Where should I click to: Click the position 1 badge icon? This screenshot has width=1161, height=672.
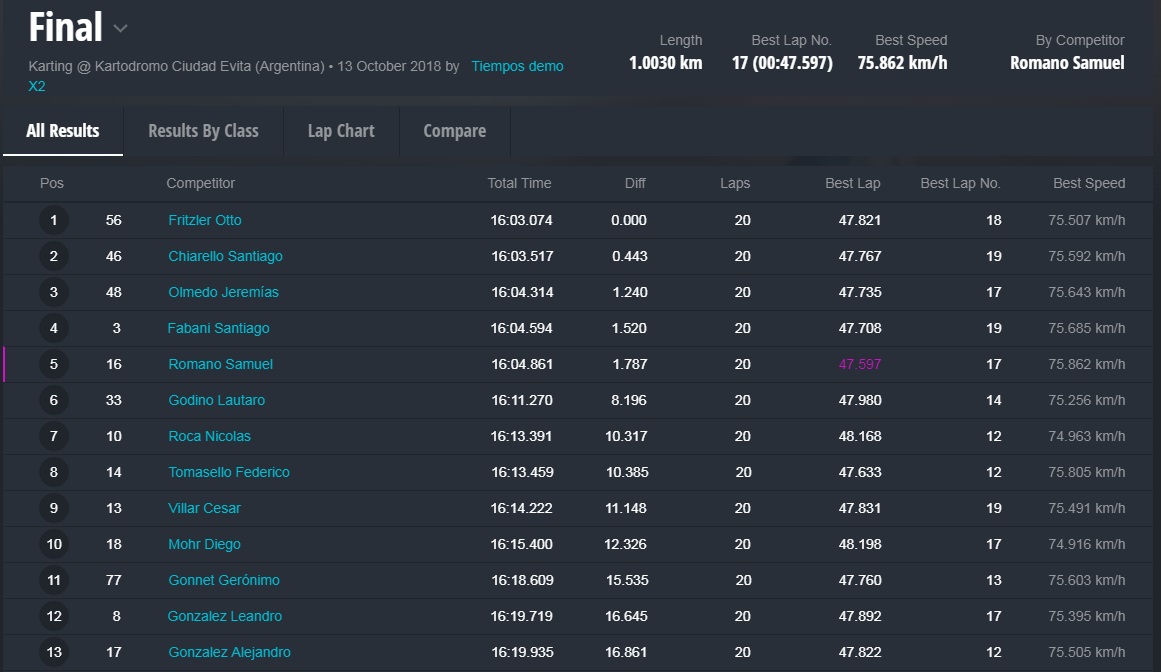point(54,220)
